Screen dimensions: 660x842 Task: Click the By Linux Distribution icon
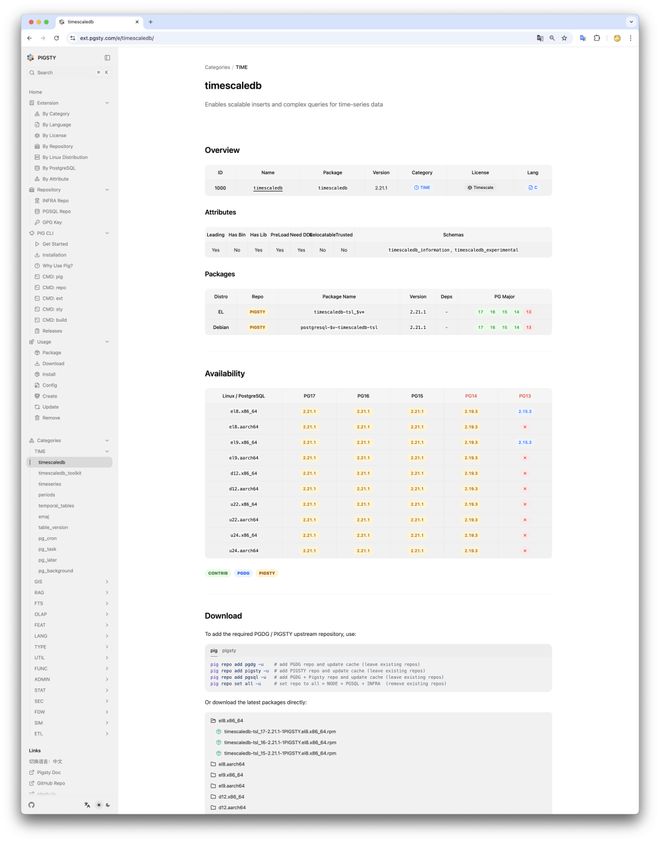37,157
